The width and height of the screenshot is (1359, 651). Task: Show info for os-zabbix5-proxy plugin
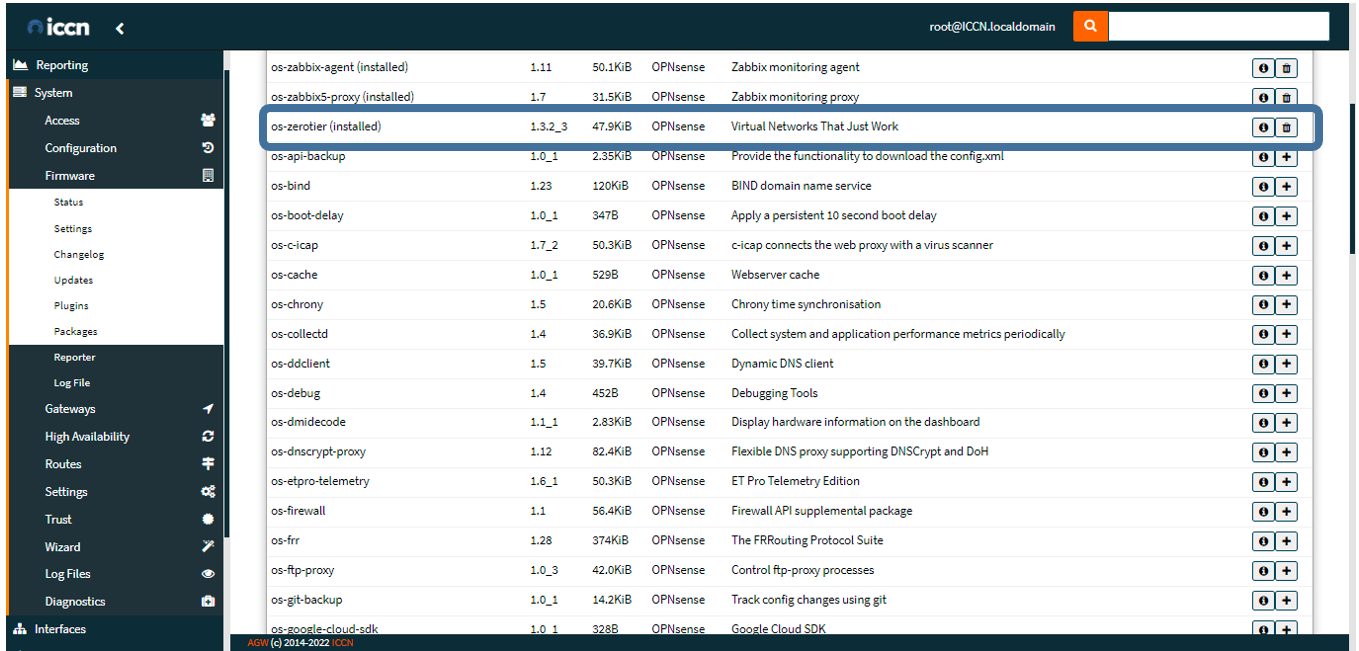1263,97
